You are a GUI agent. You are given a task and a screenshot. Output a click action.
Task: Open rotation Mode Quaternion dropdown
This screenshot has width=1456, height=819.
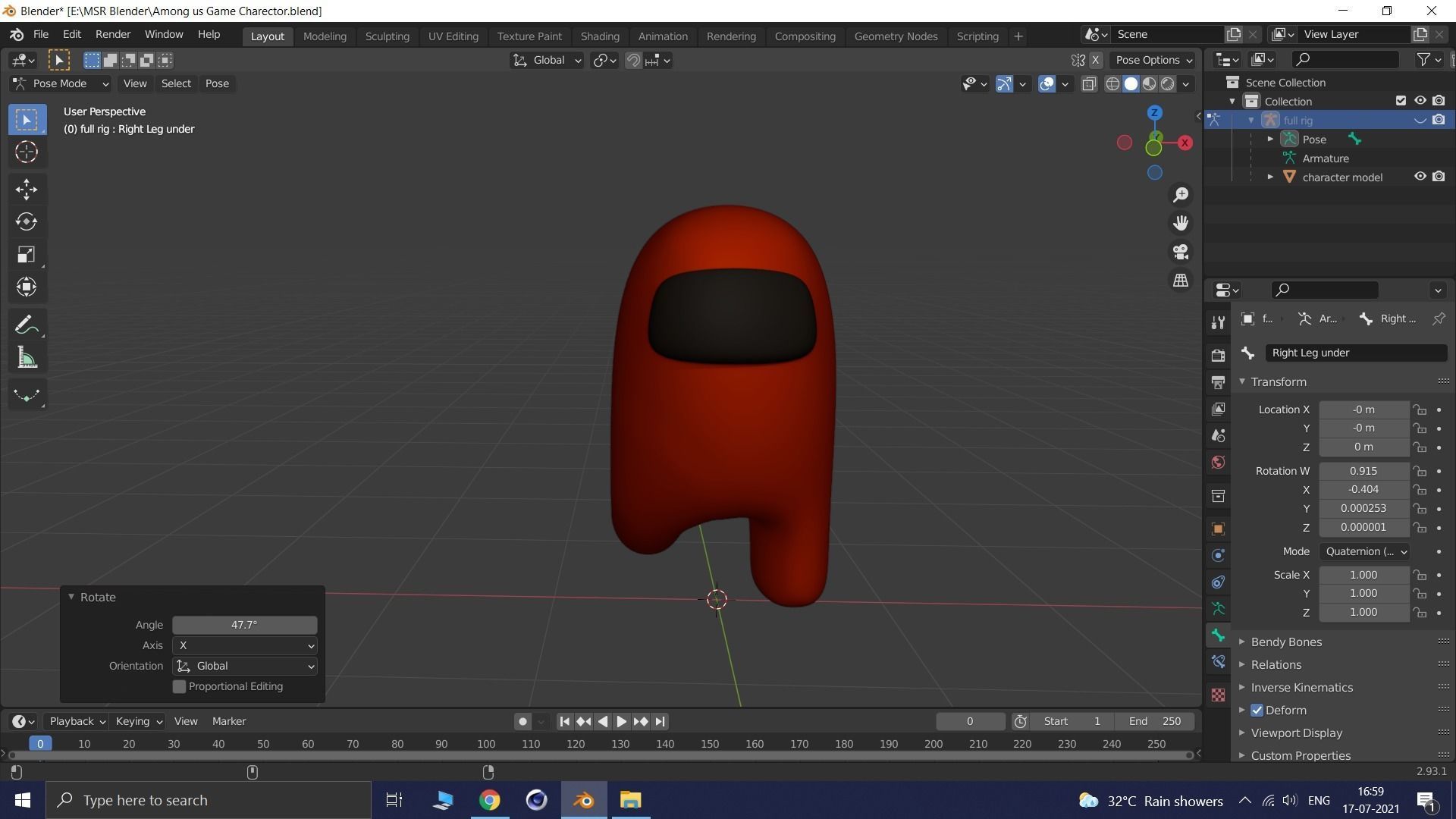pyautogui.click(x=1364, y=552)
